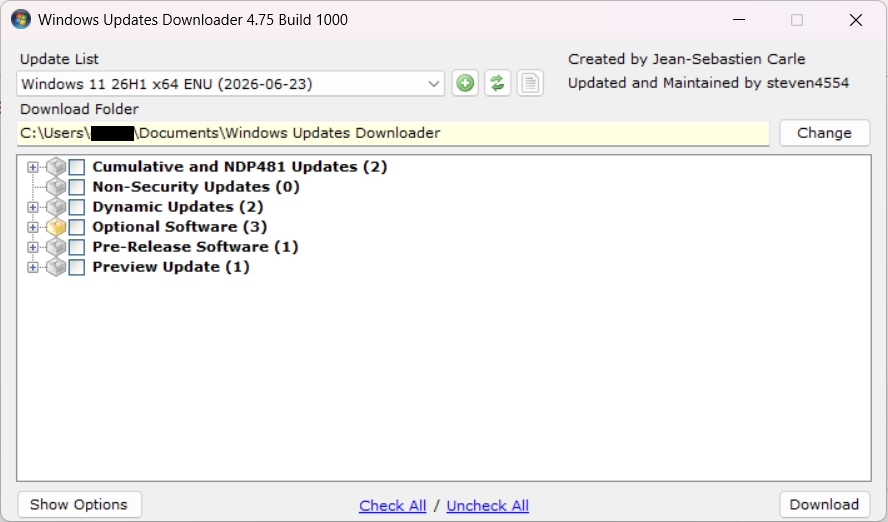Click the document page icon beside refresh
This screenshot has height=522, width=888.
[x=530, y=84]
